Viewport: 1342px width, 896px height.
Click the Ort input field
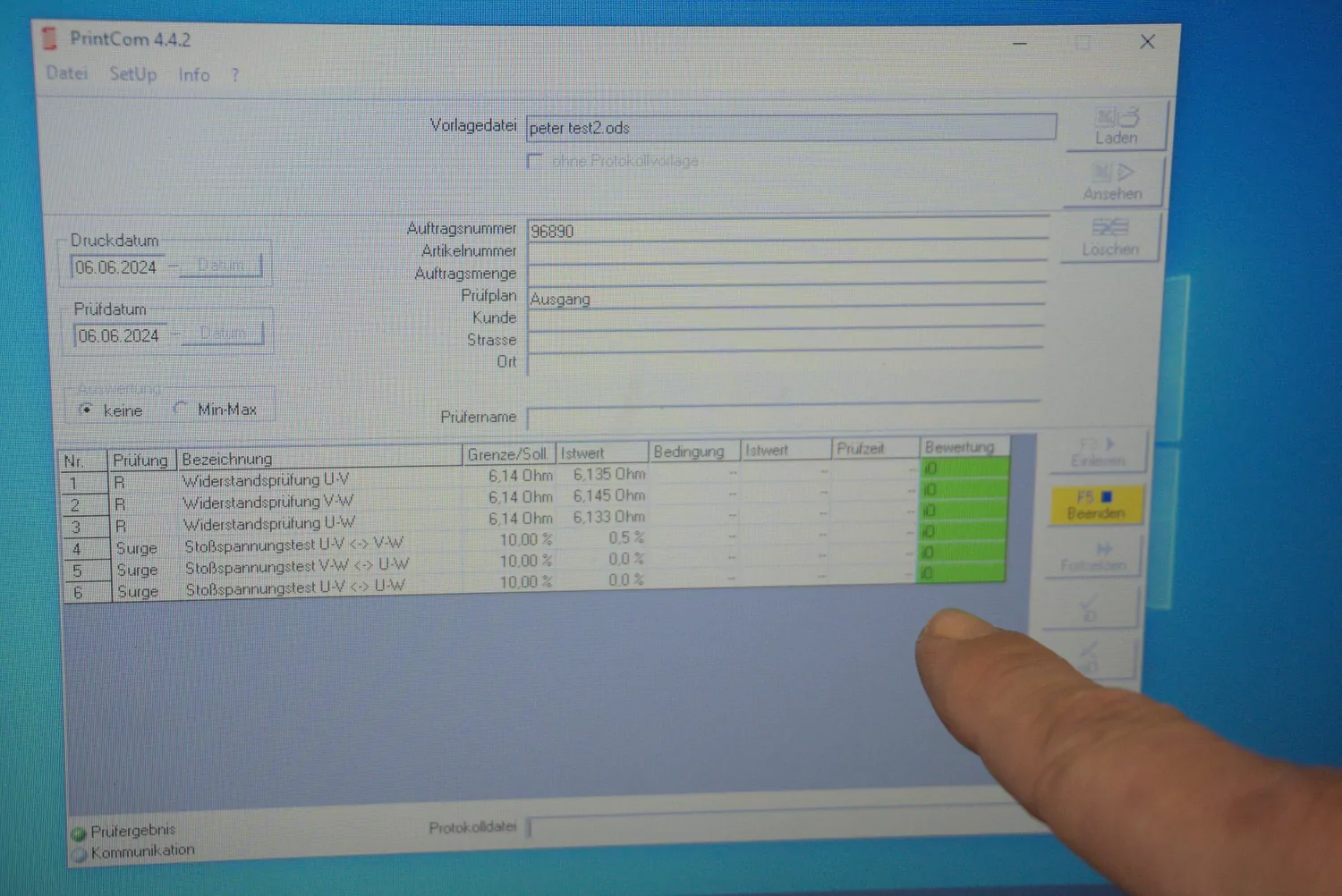pyautogui.click(x=785, y=361)
